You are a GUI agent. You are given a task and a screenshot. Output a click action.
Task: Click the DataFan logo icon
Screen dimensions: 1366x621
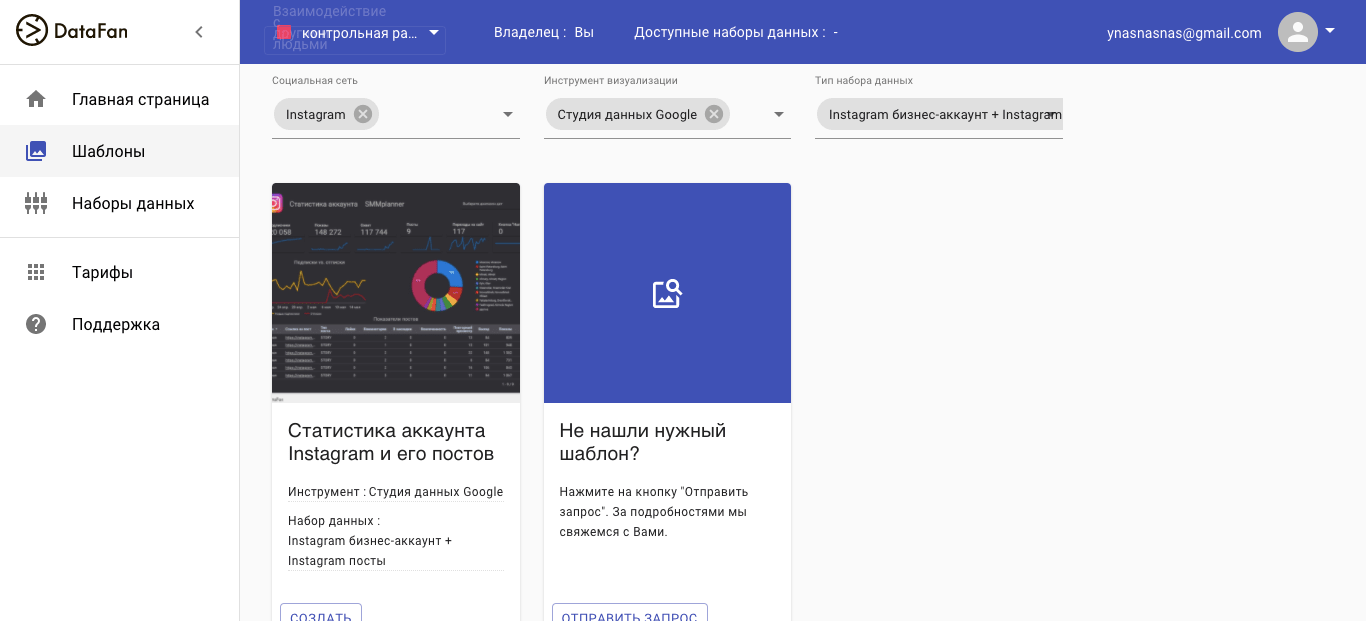pos(32,31)
